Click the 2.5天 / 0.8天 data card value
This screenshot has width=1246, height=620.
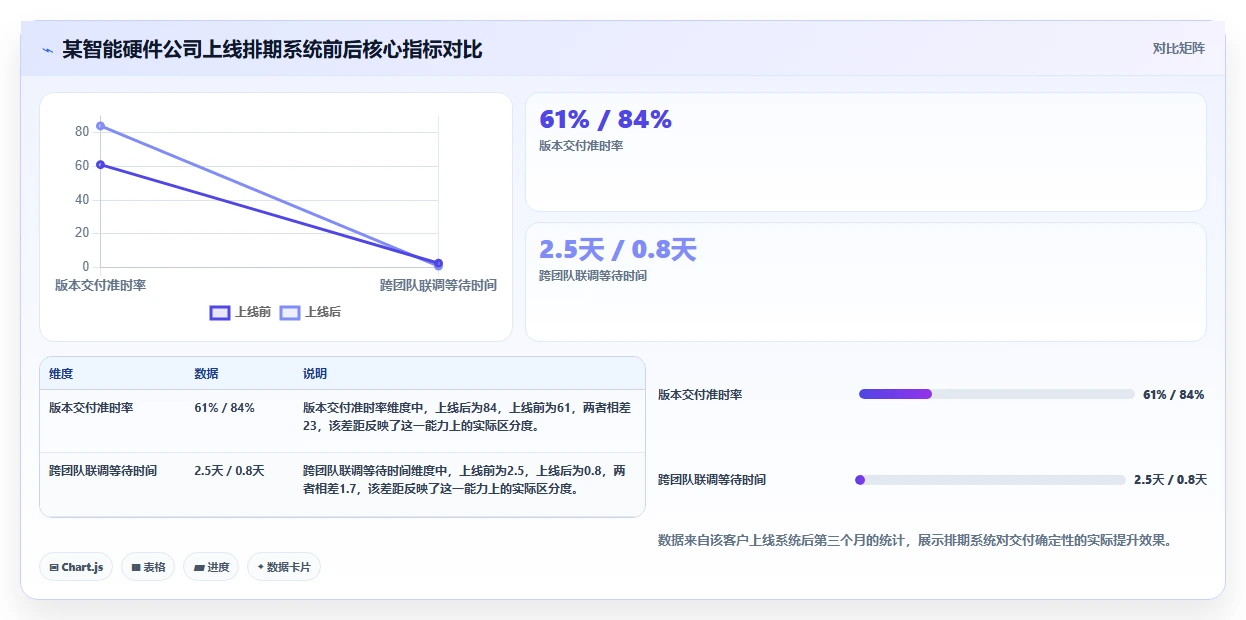(617, 249)
